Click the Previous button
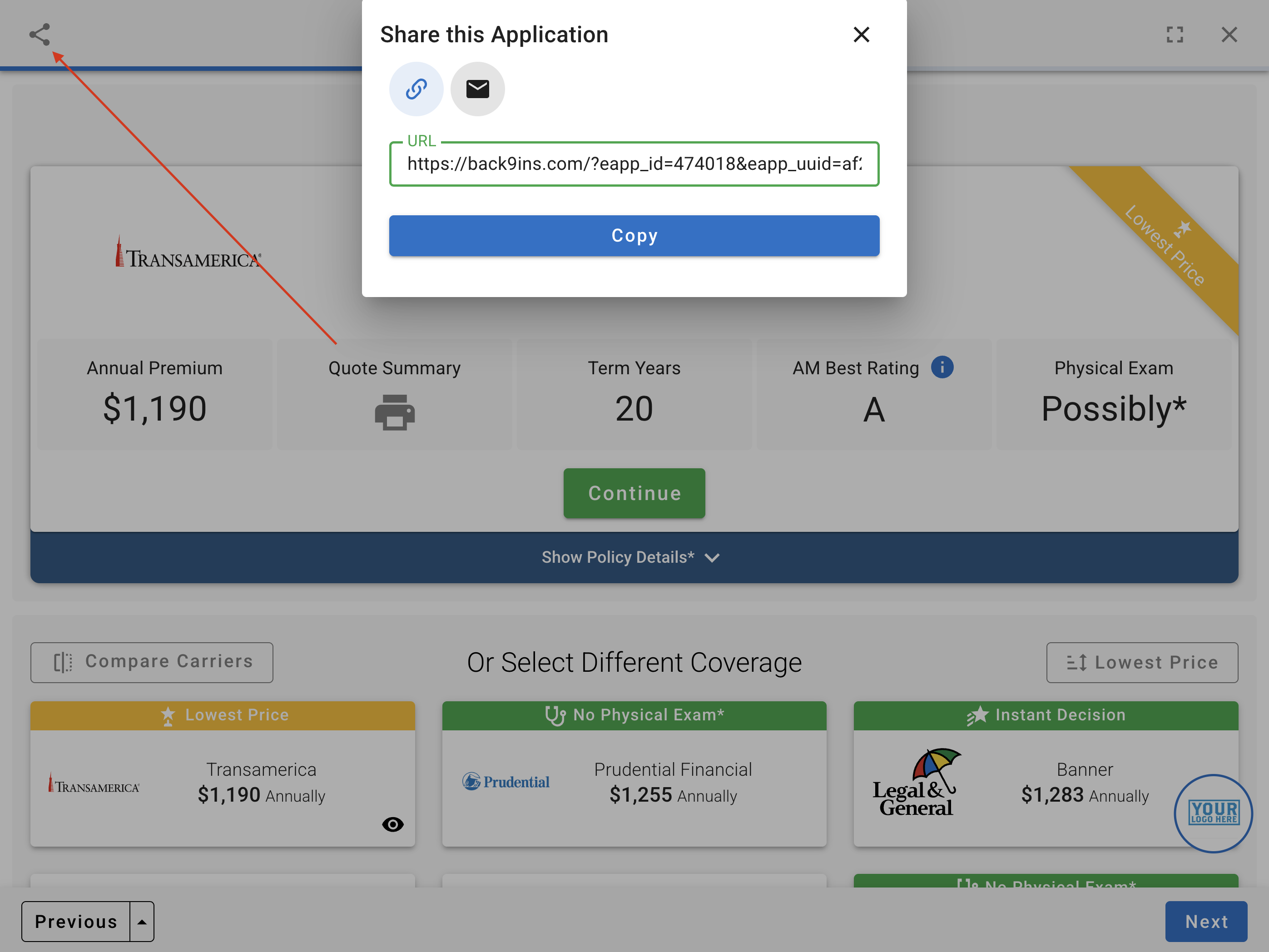Image resolution: width=1269 pixels, height=952 pixels. point(76,922)
